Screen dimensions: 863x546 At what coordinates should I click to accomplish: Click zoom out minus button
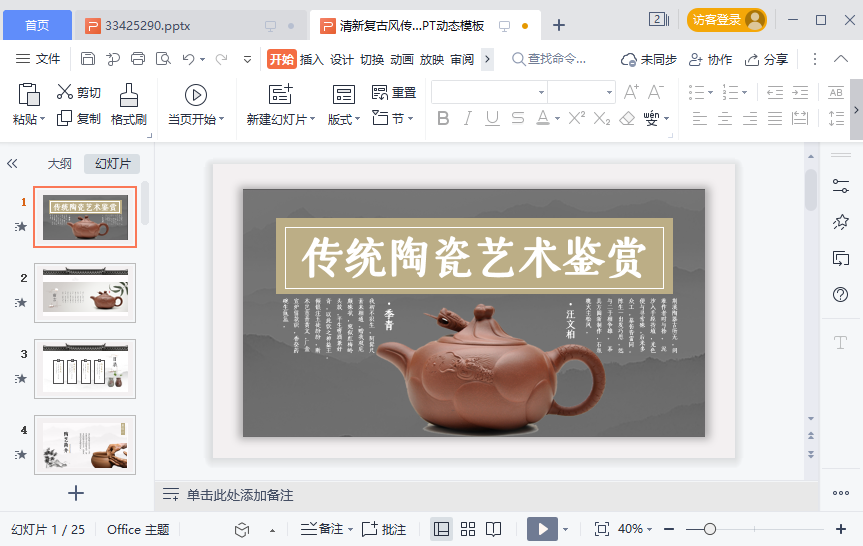tap(669, 529)
